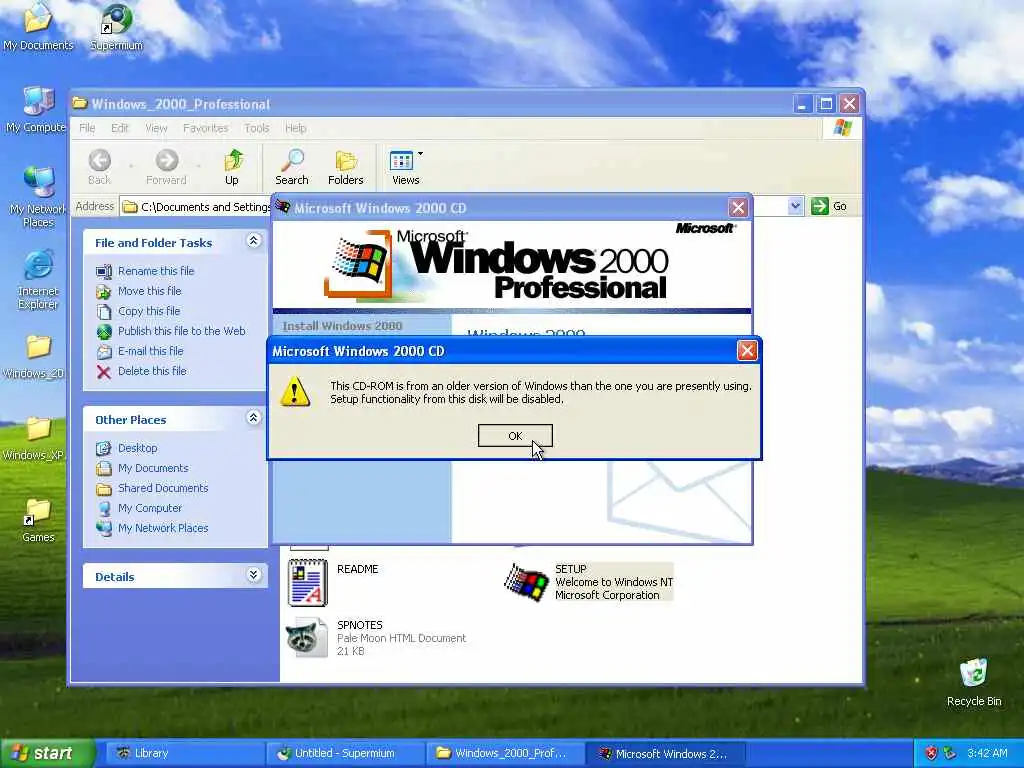Viewport: 1024px width, 768px height.
Task: Close the Microsoft Windows 2000 CD splash window
Action: [x=738, y=208]
